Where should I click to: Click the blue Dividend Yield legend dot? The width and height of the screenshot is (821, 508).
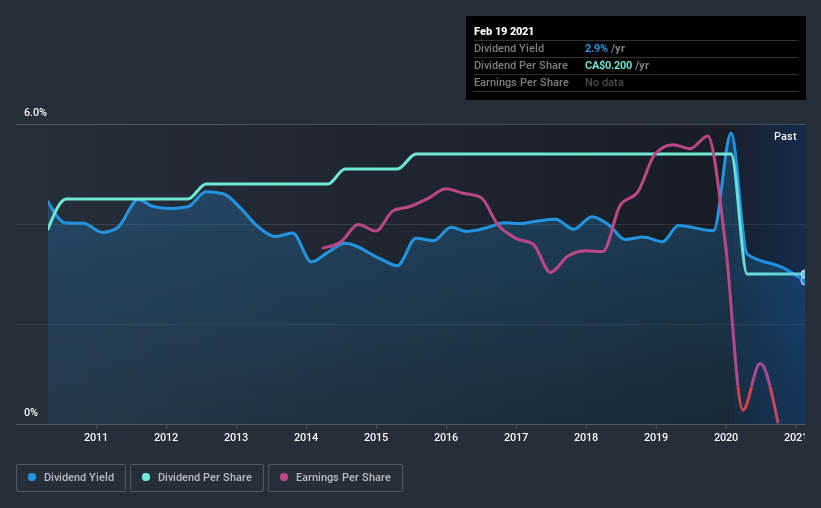coord(32,477)
